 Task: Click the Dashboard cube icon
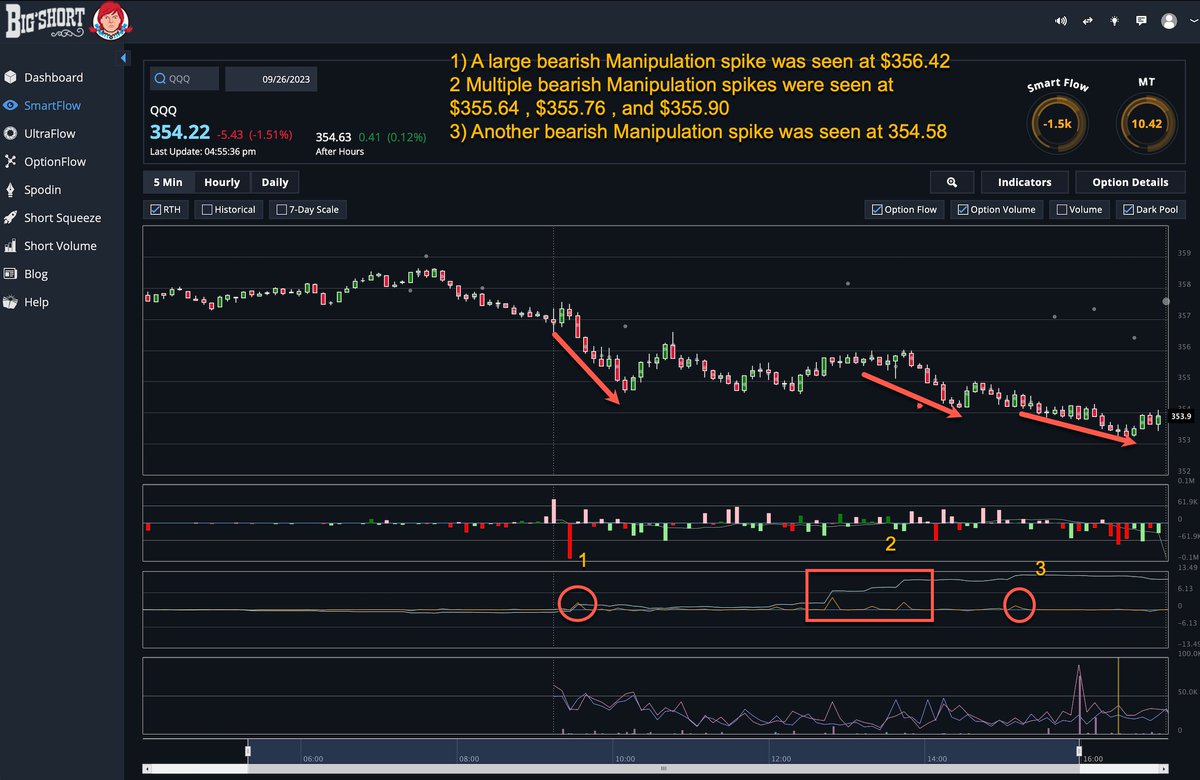pos(11,77)
